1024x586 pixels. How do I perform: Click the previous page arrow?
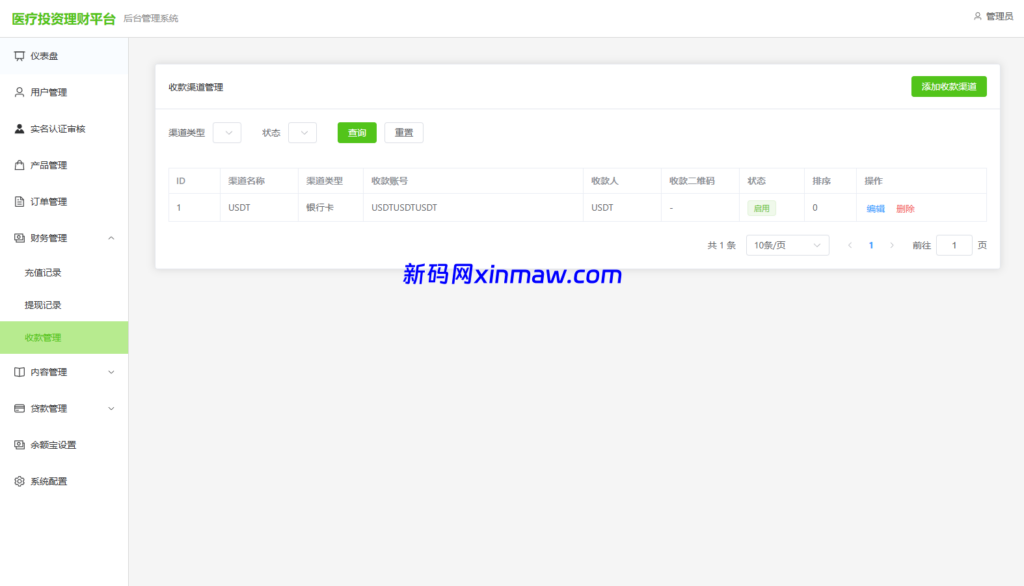point(850,245)
